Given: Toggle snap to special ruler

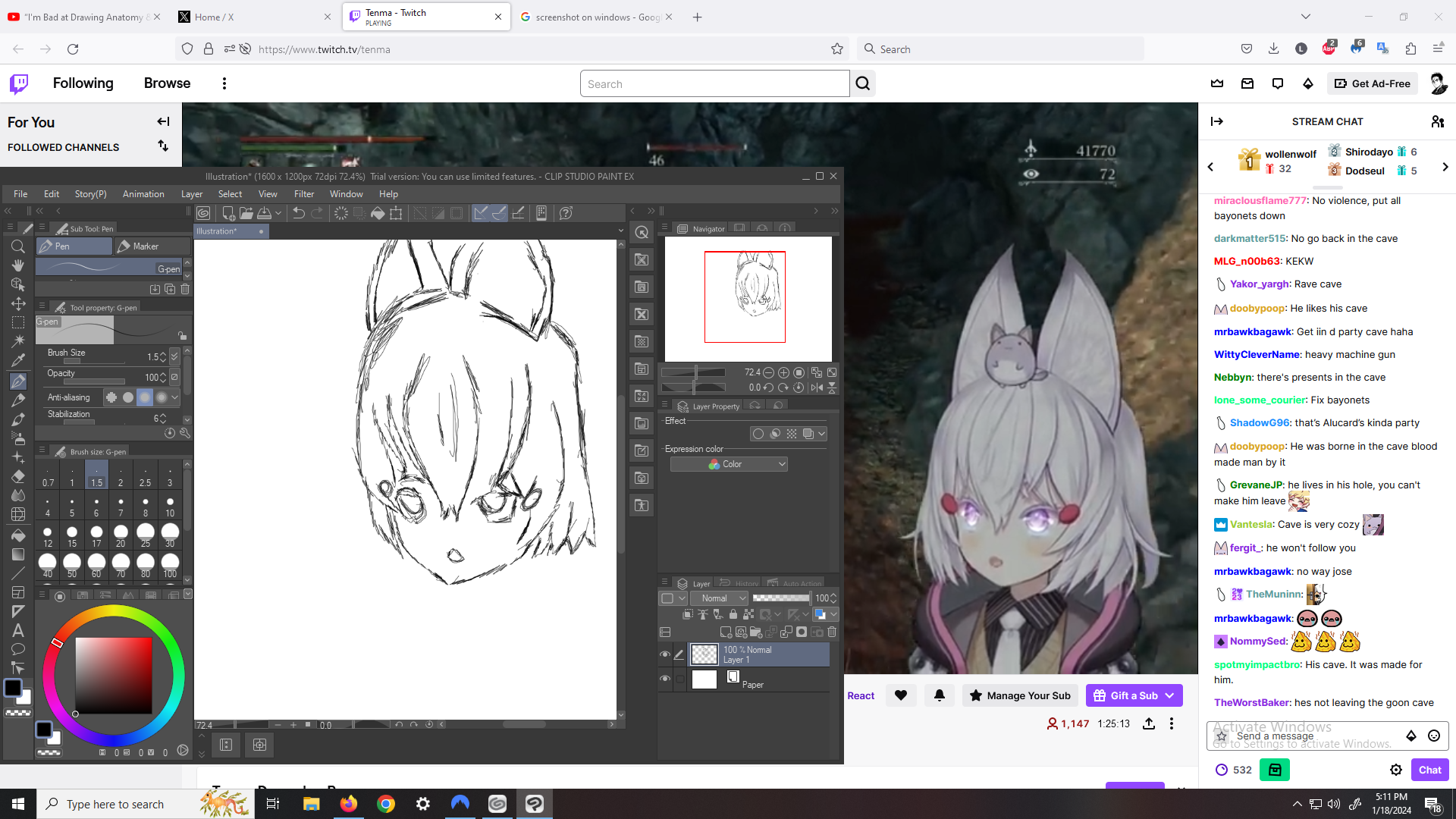Looking at the screenshot, I should (499, 213).
